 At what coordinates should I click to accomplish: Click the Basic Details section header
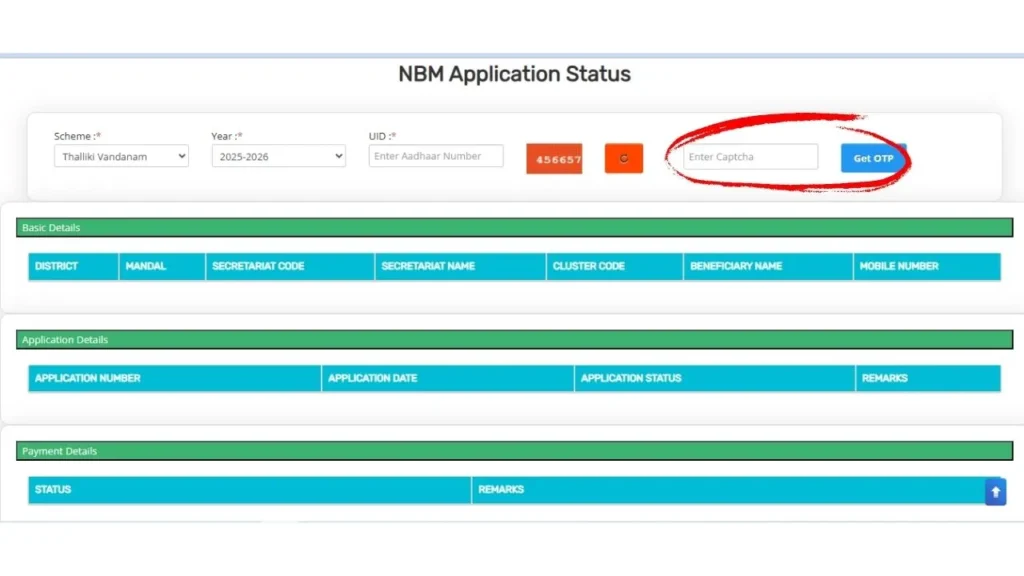click(x=515, y=227)
